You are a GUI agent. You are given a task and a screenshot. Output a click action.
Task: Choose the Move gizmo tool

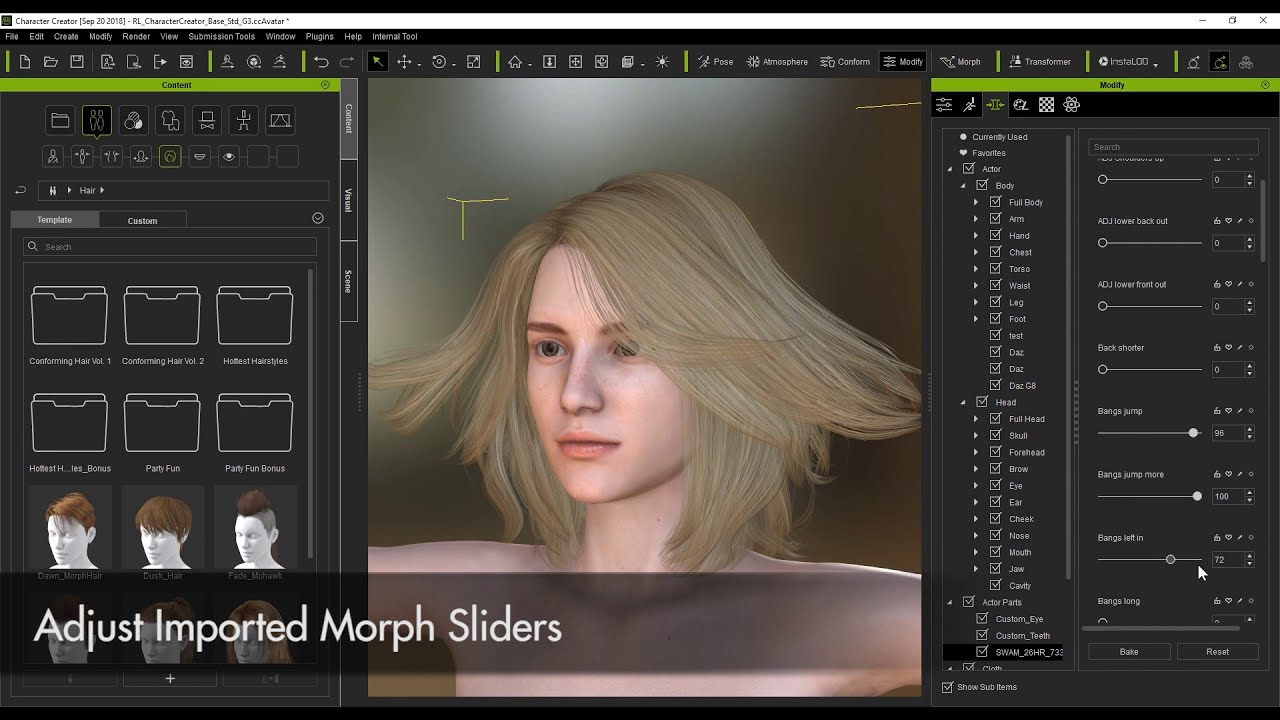pyautogui.click(x=404, y=62)
